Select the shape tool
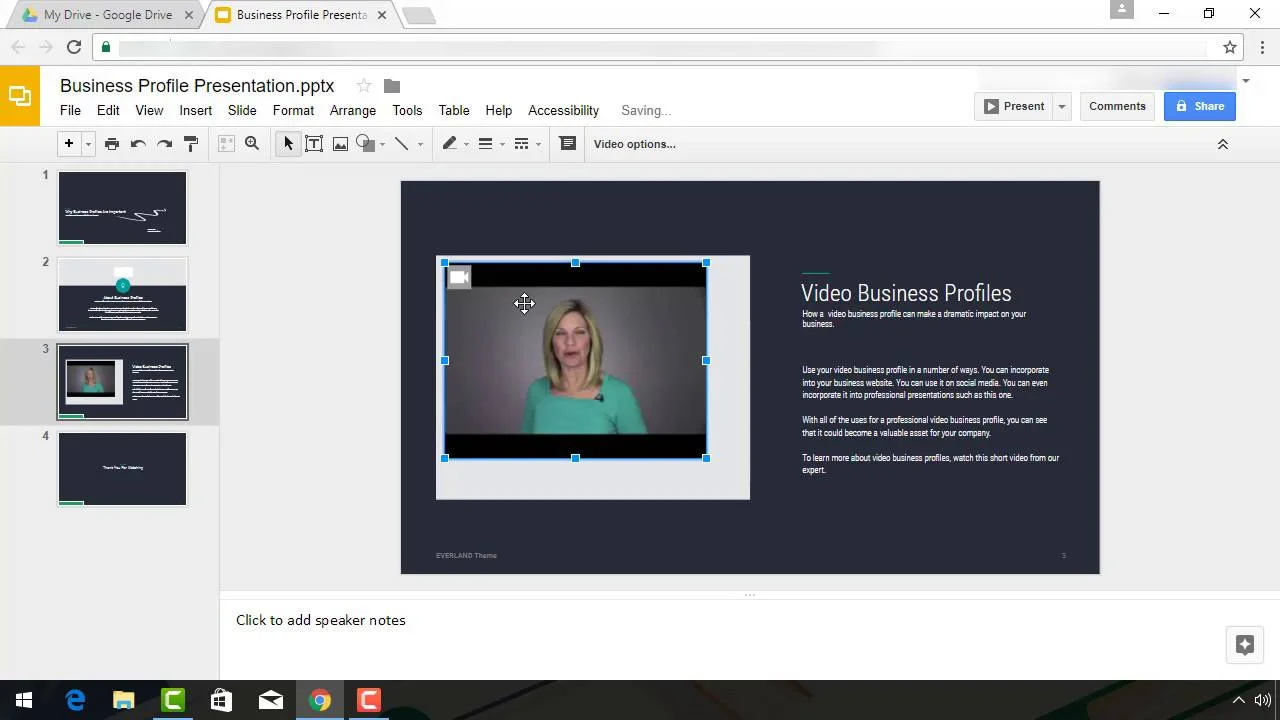The image size is (1280, 720). (x=365, y=144)
